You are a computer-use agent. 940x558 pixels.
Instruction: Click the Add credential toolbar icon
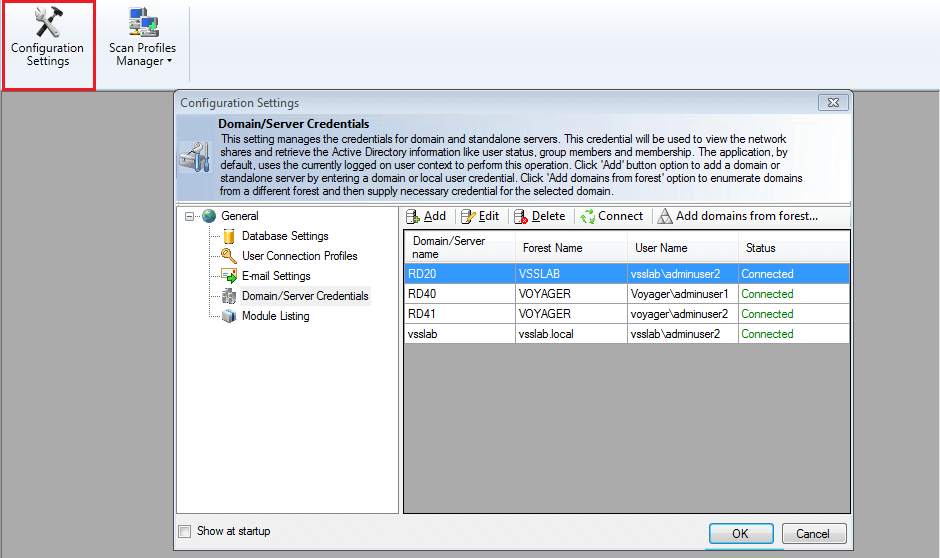pos(413,216)
